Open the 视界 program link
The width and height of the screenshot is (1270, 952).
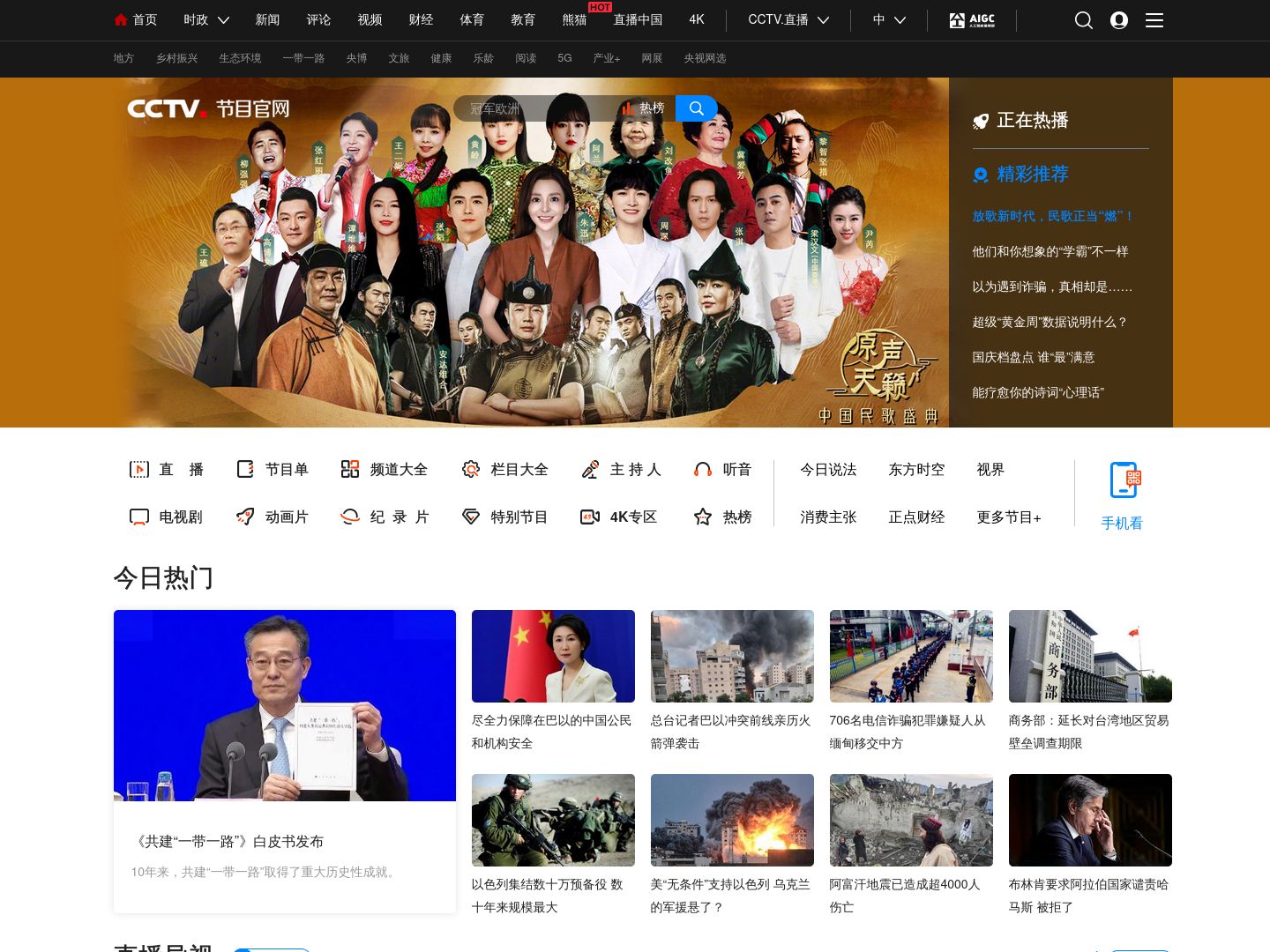point(990,470)
